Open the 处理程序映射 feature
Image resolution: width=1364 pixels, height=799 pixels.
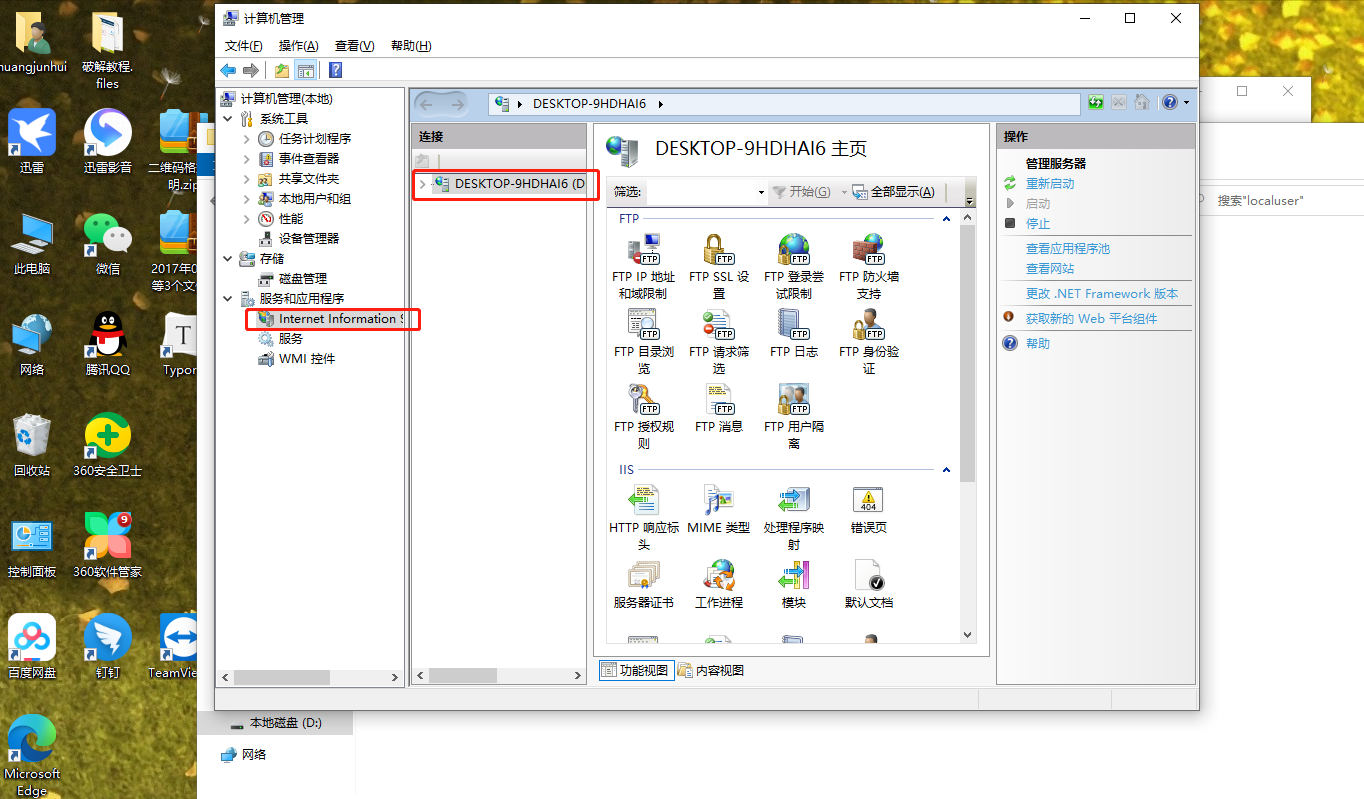pos(794,518)
